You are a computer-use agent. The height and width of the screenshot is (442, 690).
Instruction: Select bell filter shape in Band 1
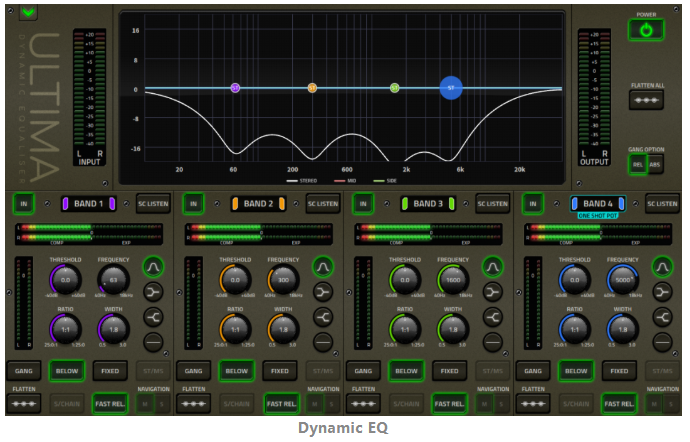153,267
